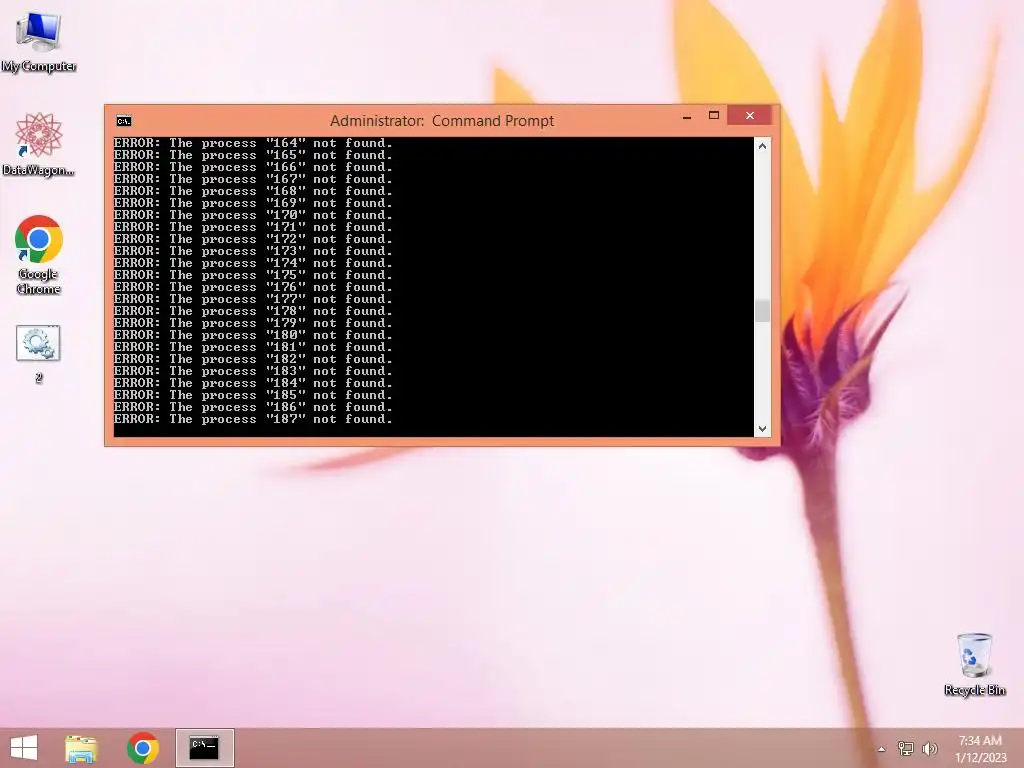Click the error line for process "167"
Viewport: 1024px width, 768px height.
pyautogui.click(x=253, y=179)
